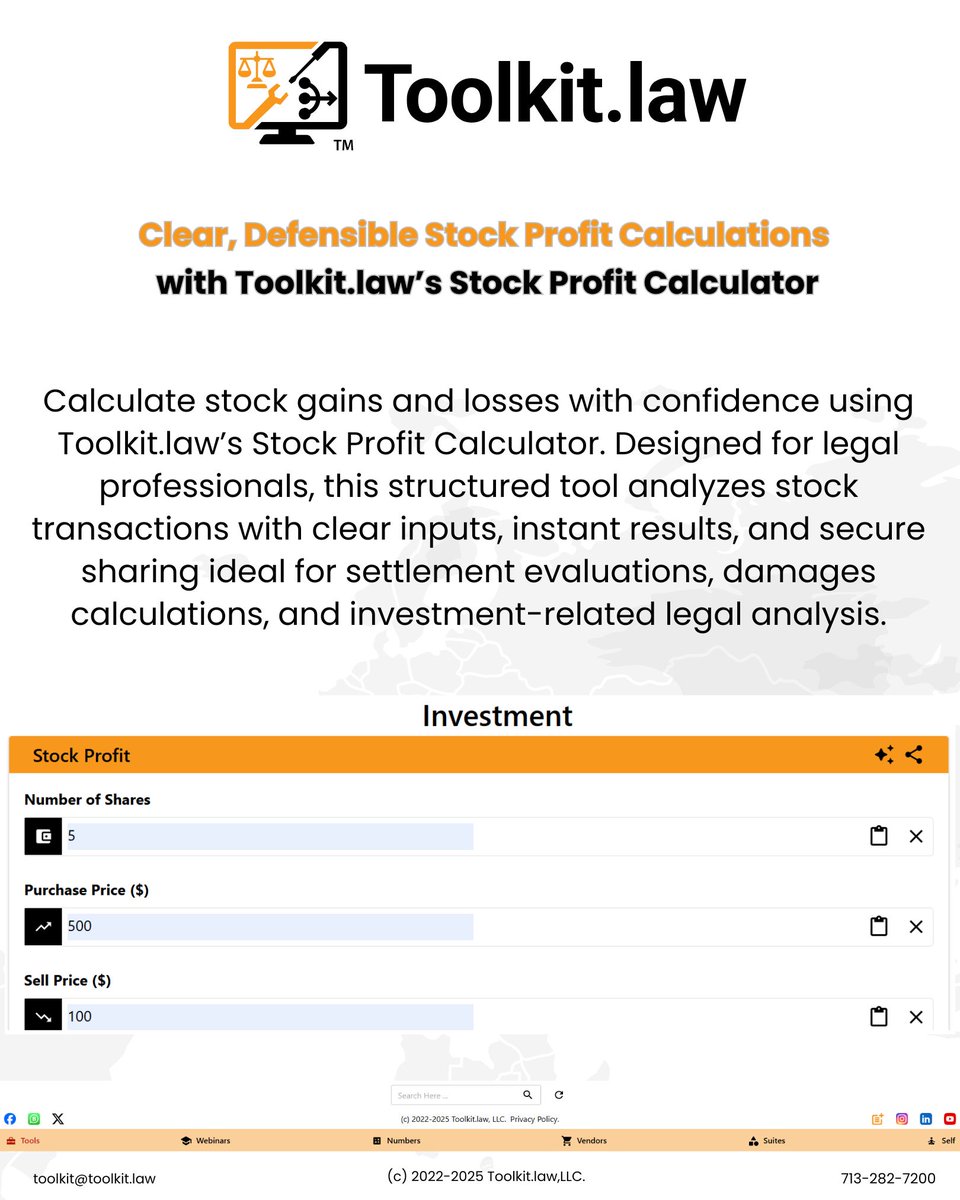The width and height of the screenshot is (960, 1200).
Task: Focus the Sell Price input field
Action: [268, 1017]
